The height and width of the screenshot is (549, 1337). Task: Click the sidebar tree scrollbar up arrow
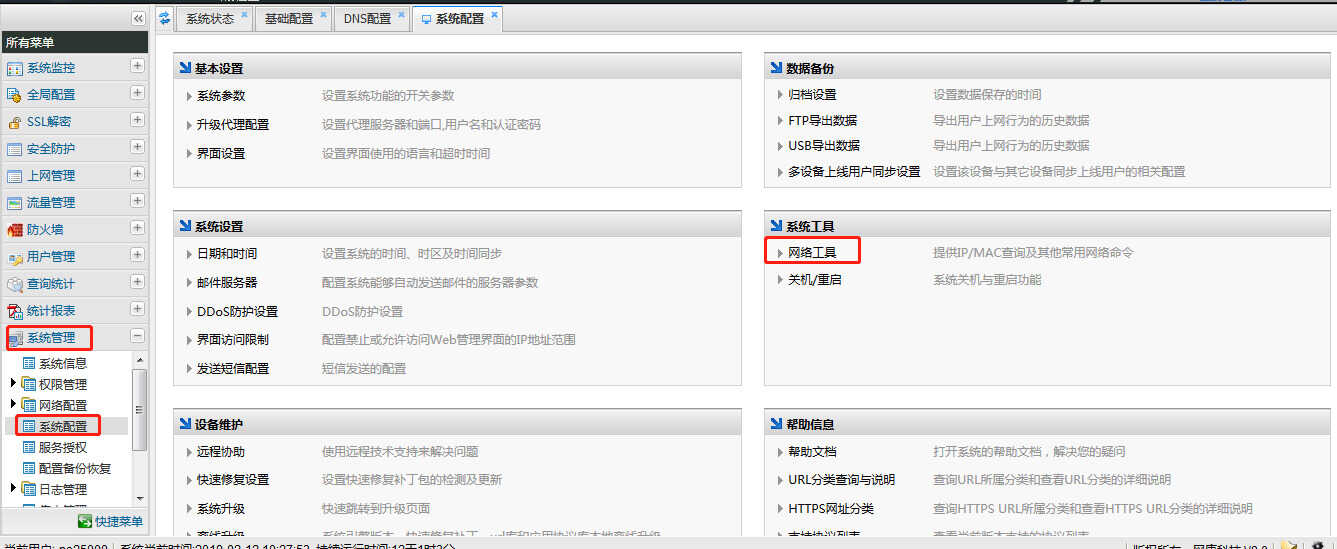(x=139, y=361)
